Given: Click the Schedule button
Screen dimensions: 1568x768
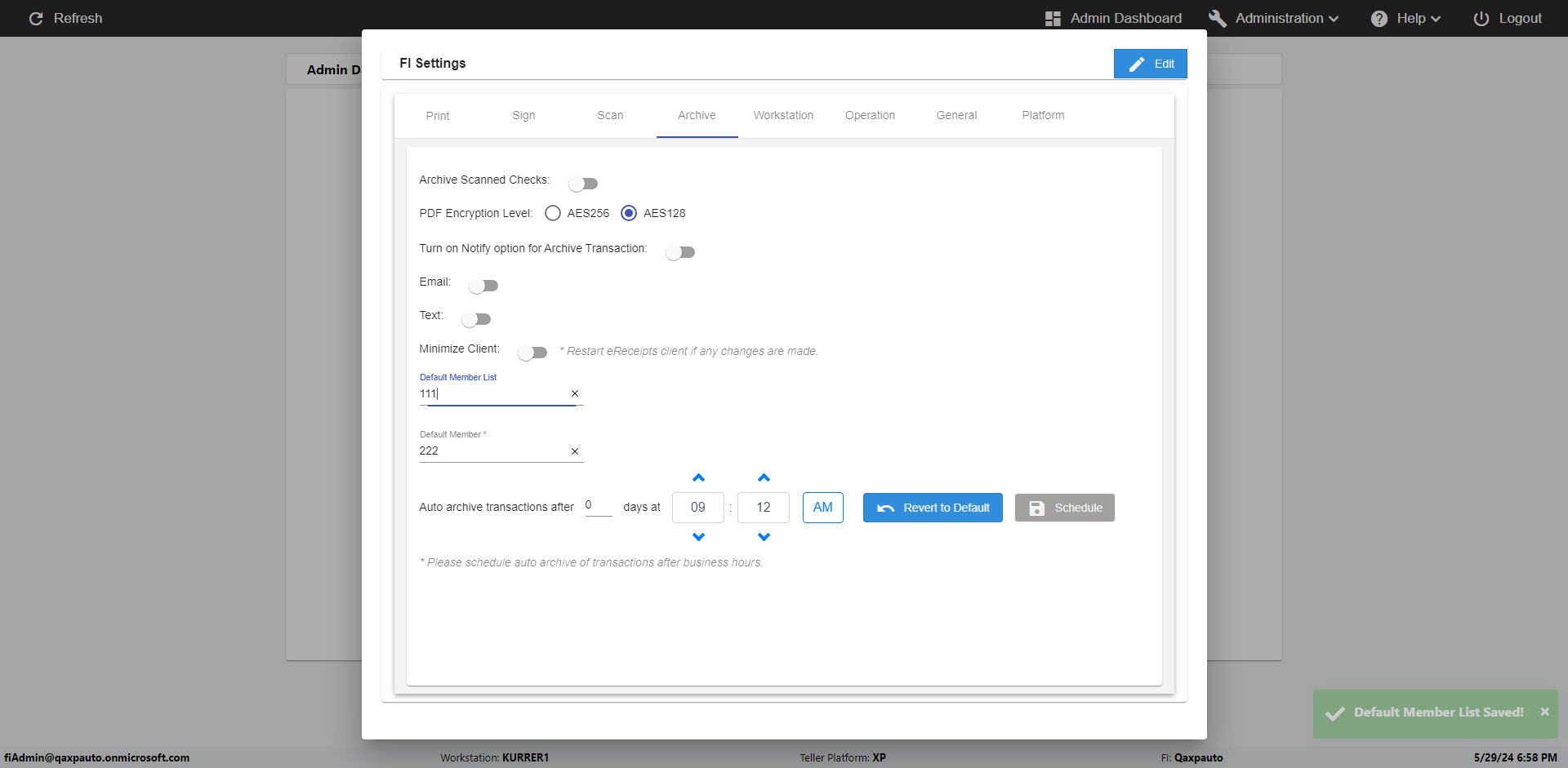Looking at the screenshot, I should coord(1065,508).
